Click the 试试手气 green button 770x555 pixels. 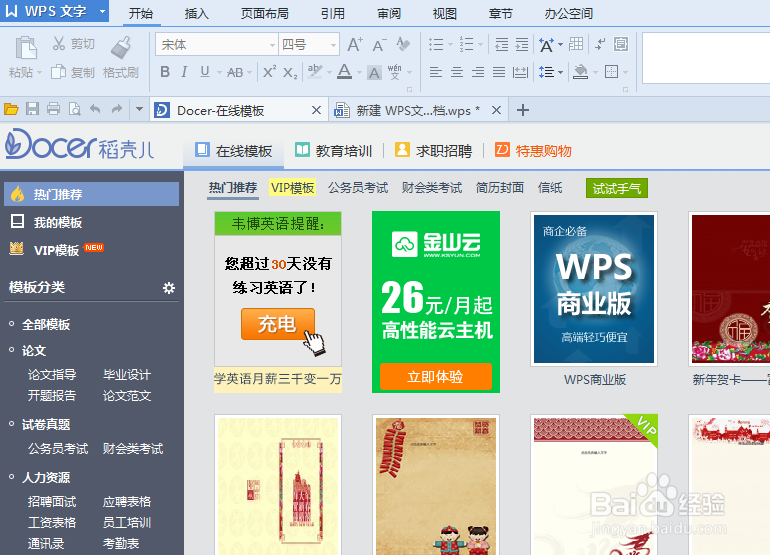617,188
